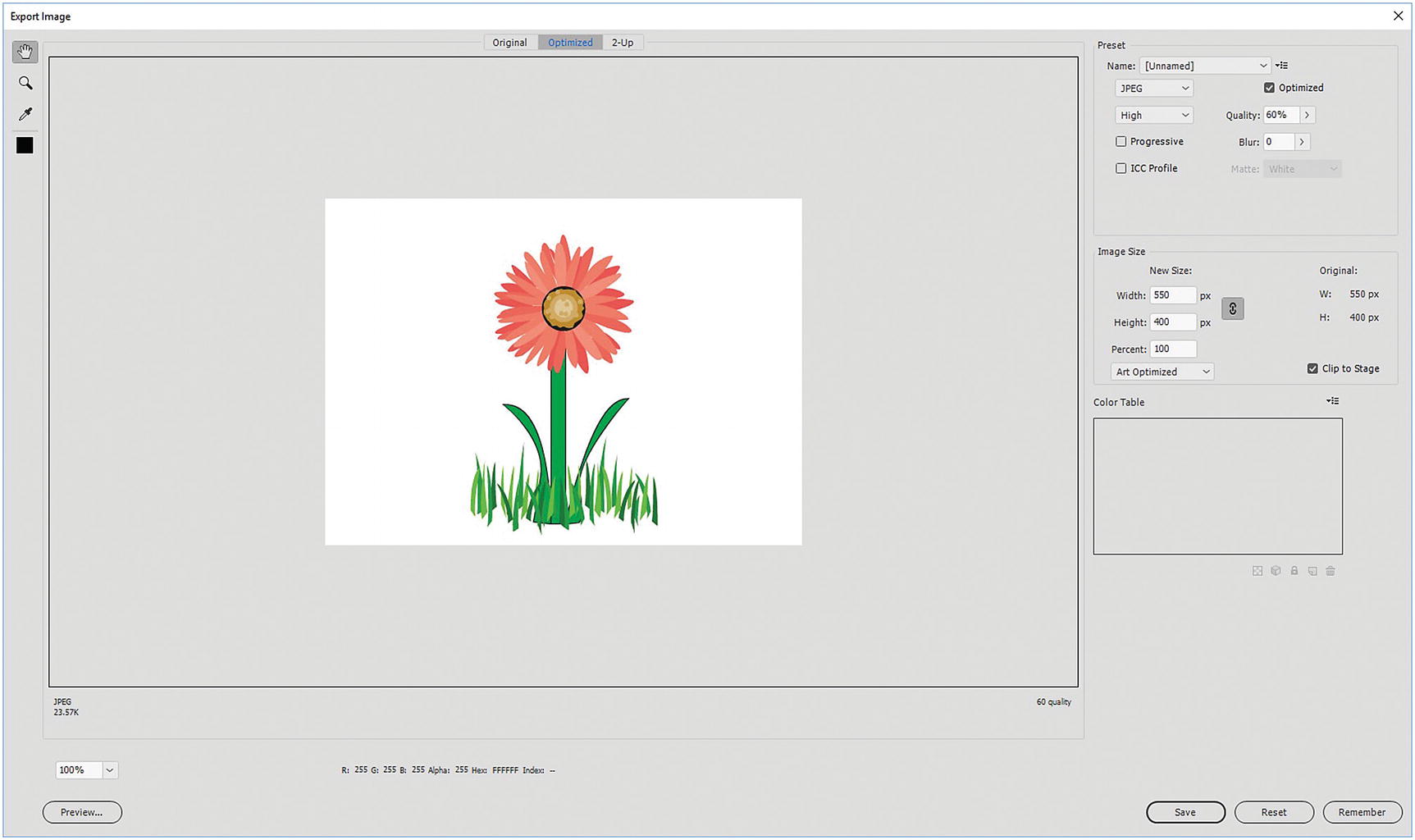Click the trash icon below the Color Table
Image resolution: width=1415 pixels, height=840 pixels.
1331,570
